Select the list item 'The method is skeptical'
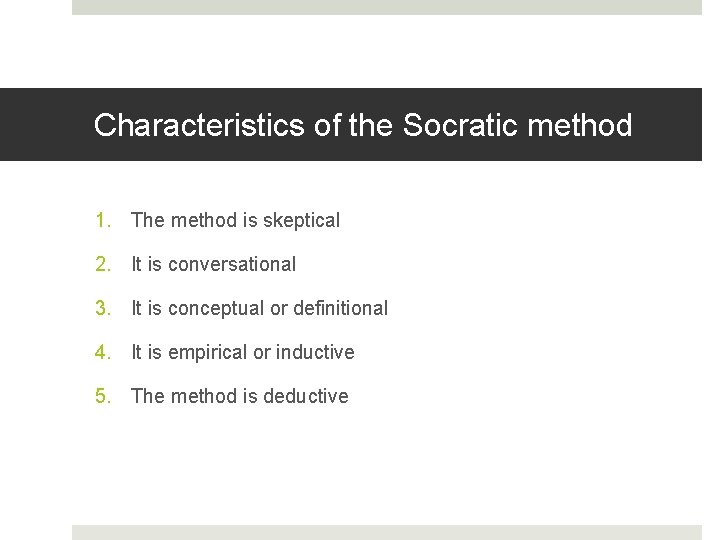The image size is (720, 540). [x=235, y=220]
